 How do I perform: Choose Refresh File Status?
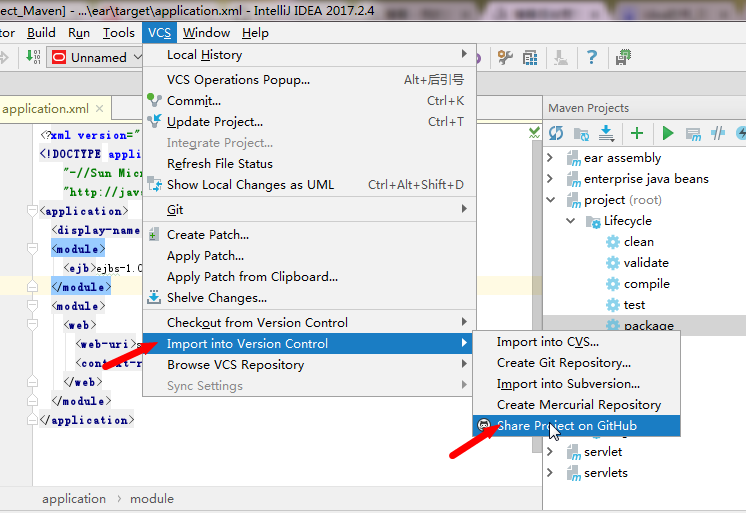pos(309,163)
